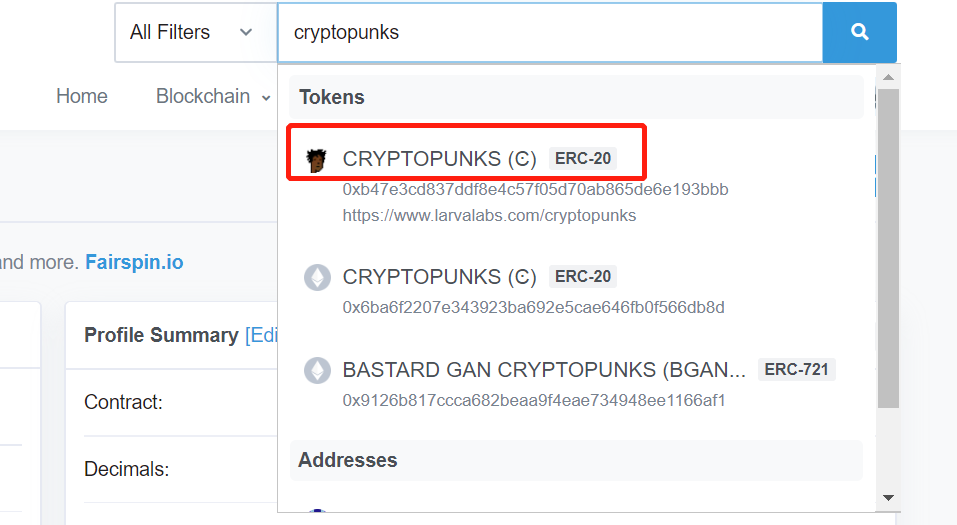Click into the cryptopunks search input field
Image resolution: width=957 pixels, height=525 pixels.
click(x=550, y=32)
